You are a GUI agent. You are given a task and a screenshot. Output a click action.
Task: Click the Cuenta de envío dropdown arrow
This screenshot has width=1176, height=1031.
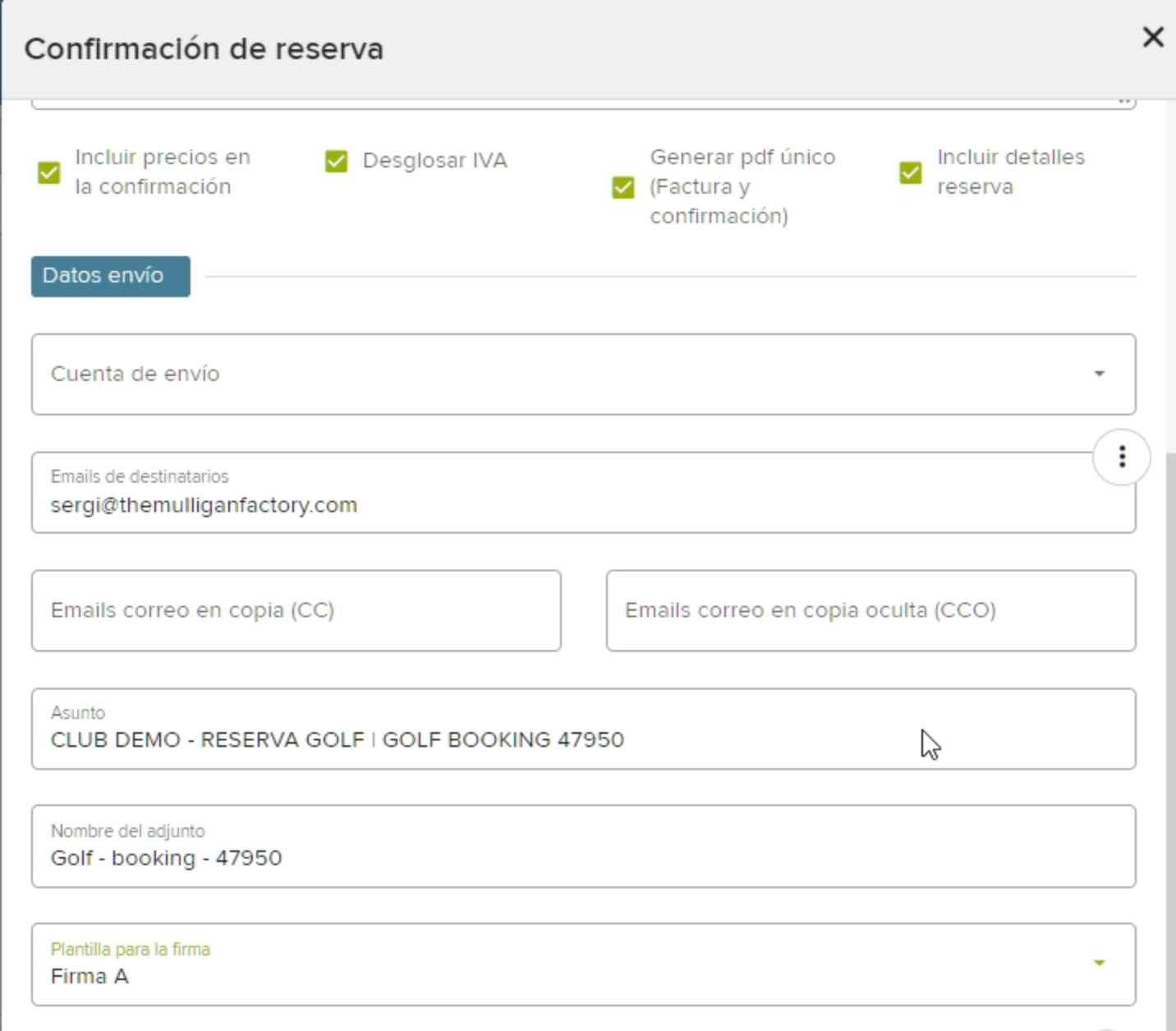point(1099,374)
